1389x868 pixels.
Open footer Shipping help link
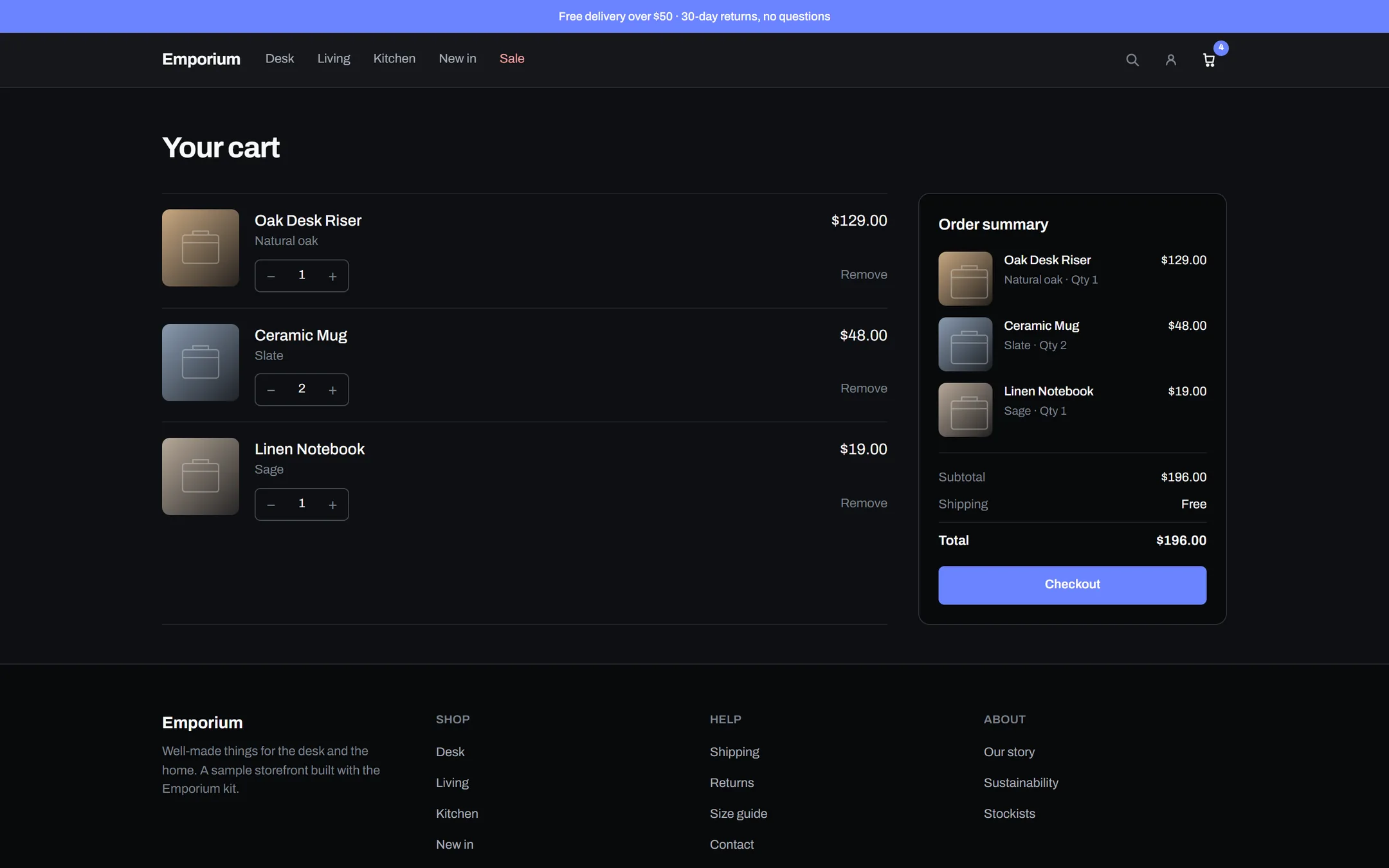click(x=734, y=752)
